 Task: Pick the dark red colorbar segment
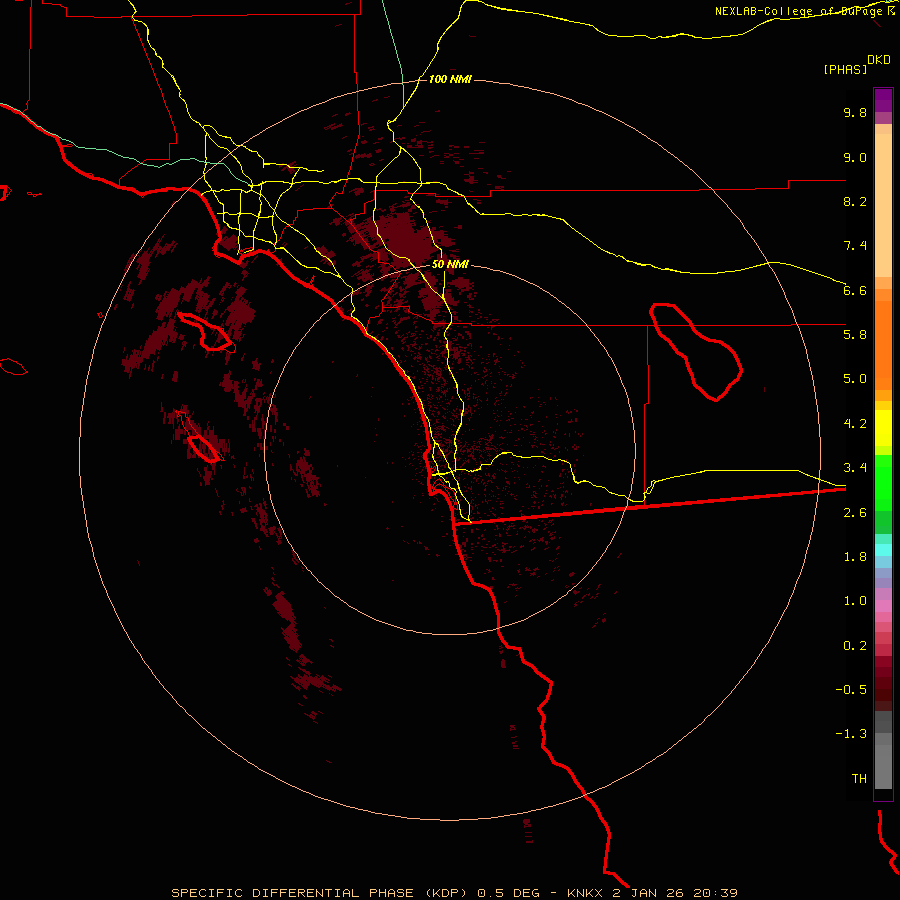883,683
